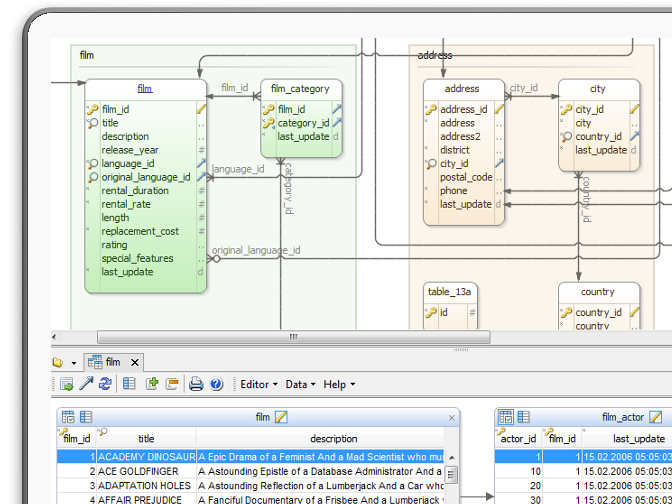Click the orange folder icon in the toolbar
Viewport: 672px width, 504px height.
click(x=172, y=384)
